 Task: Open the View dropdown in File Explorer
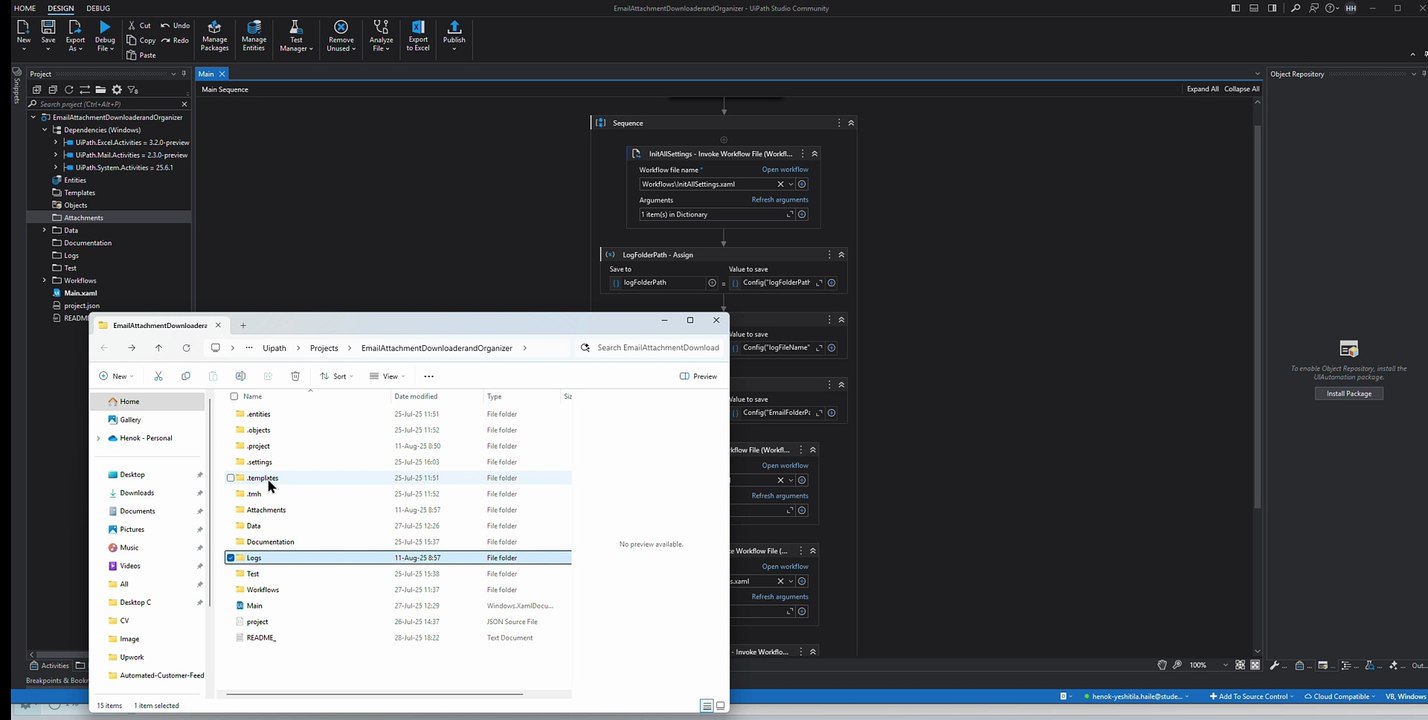387,376
